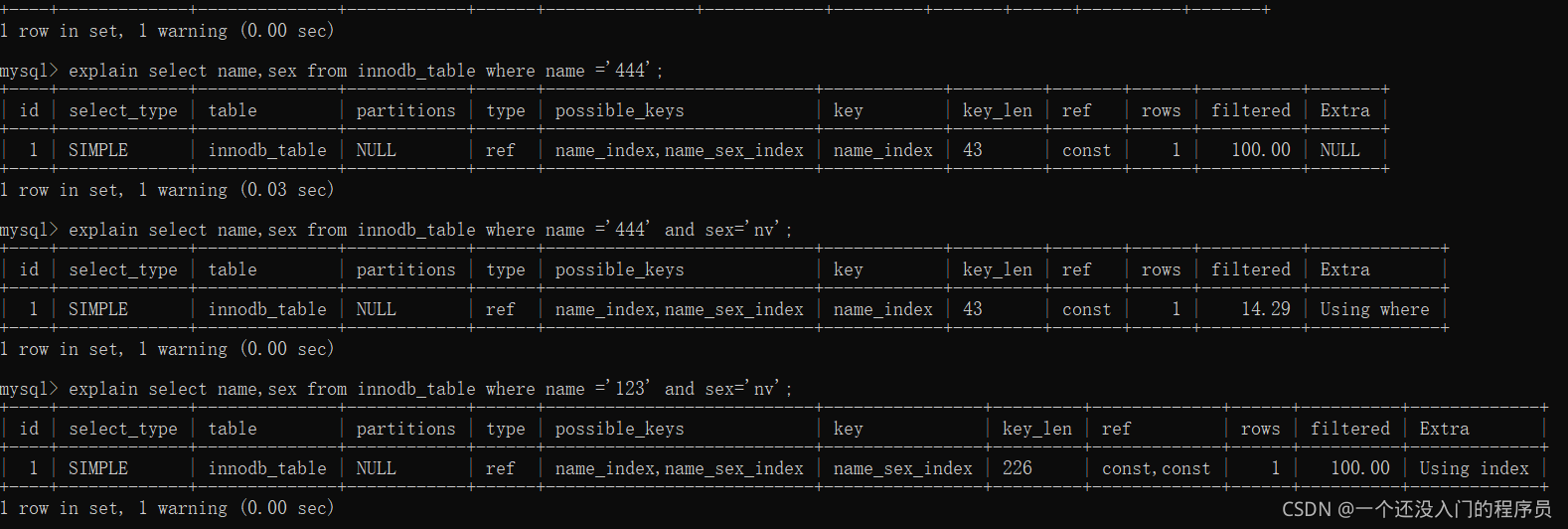Click the last '1 row in set' line
Screen dimensions: 1568x529
pyautogui.click(x=167, y=508)
